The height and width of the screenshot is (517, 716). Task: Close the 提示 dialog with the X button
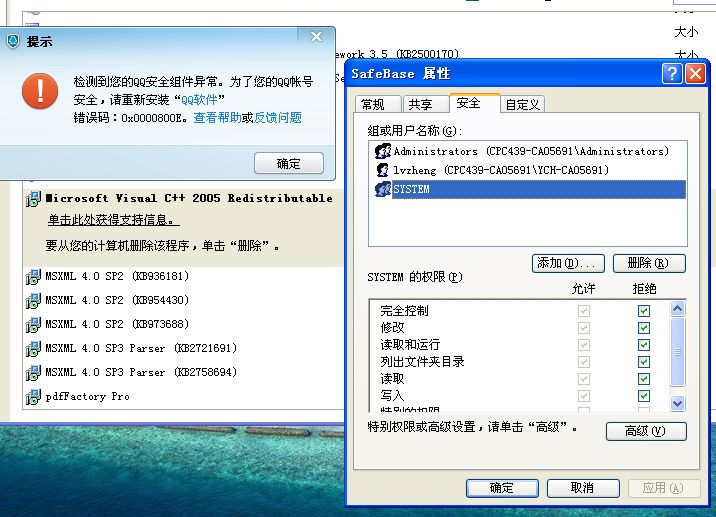[316, 37]
